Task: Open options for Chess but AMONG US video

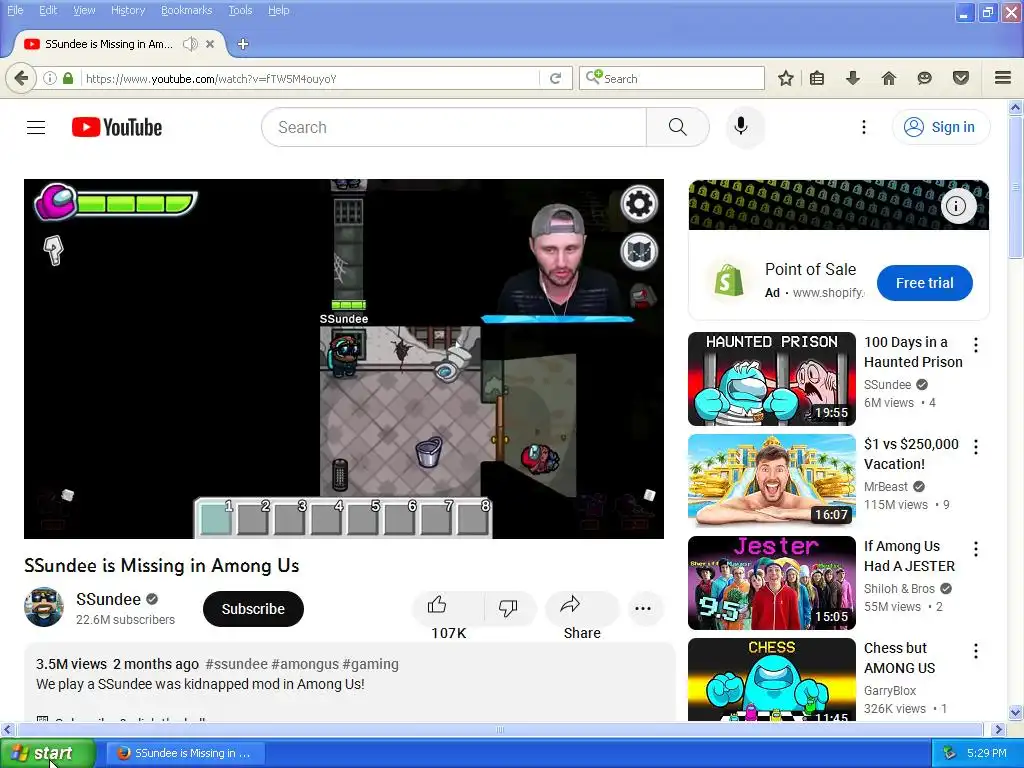Action: click(976, 650)
